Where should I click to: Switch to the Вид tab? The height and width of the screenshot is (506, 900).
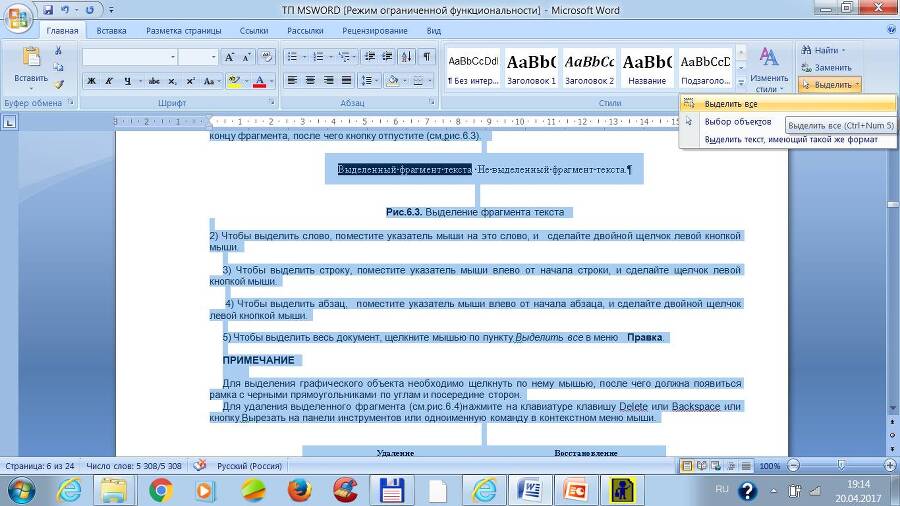point(433,31)
